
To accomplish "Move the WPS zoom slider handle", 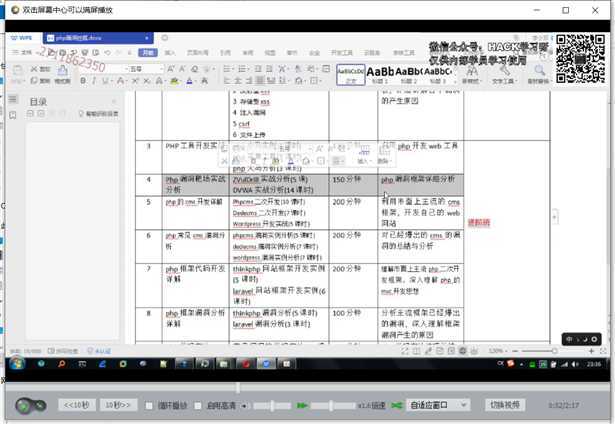I will click(555, 351).
